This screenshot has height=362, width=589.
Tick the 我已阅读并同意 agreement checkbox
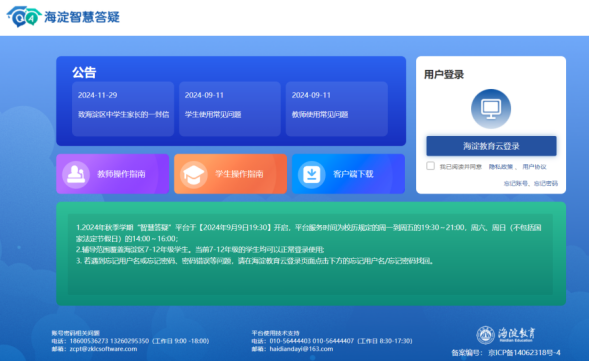click(430, 166)
